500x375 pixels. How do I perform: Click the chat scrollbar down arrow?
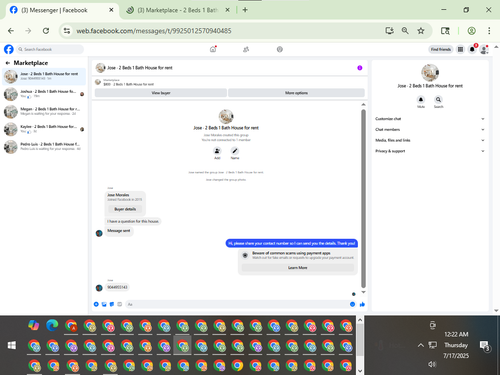pyautogui.click(x=363, y=292)
